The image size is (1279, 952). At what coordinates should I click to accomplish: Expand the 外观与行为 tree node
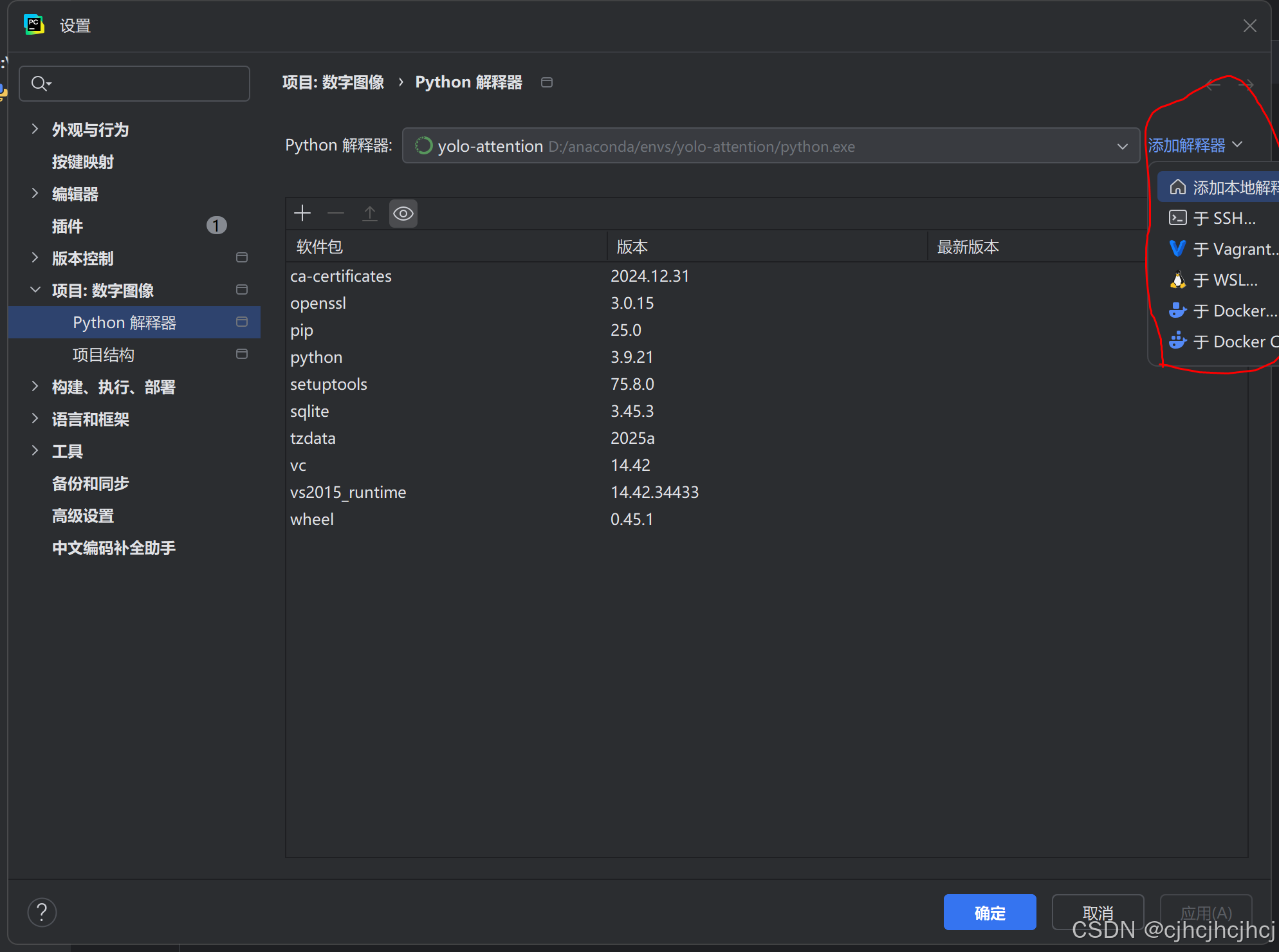click(35, 129)
